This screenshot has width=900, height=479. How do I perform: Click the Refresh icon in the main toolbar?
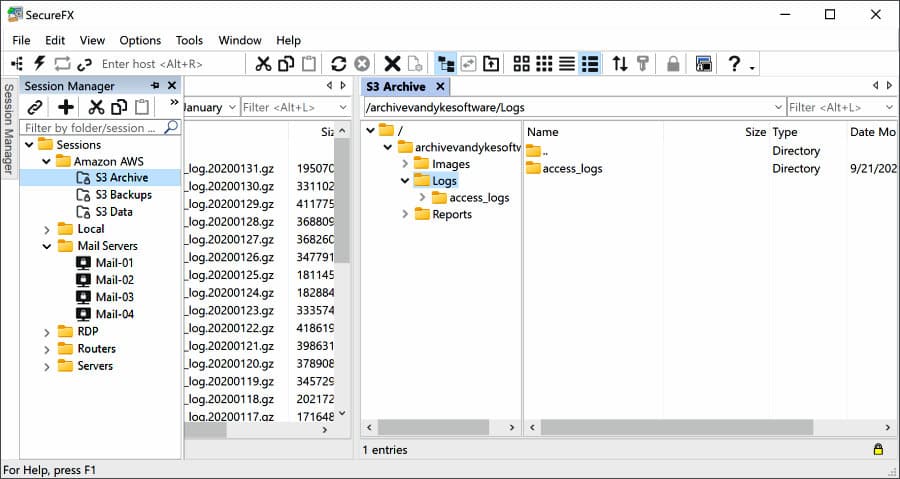pyautogui.click(x=339, y=64)
